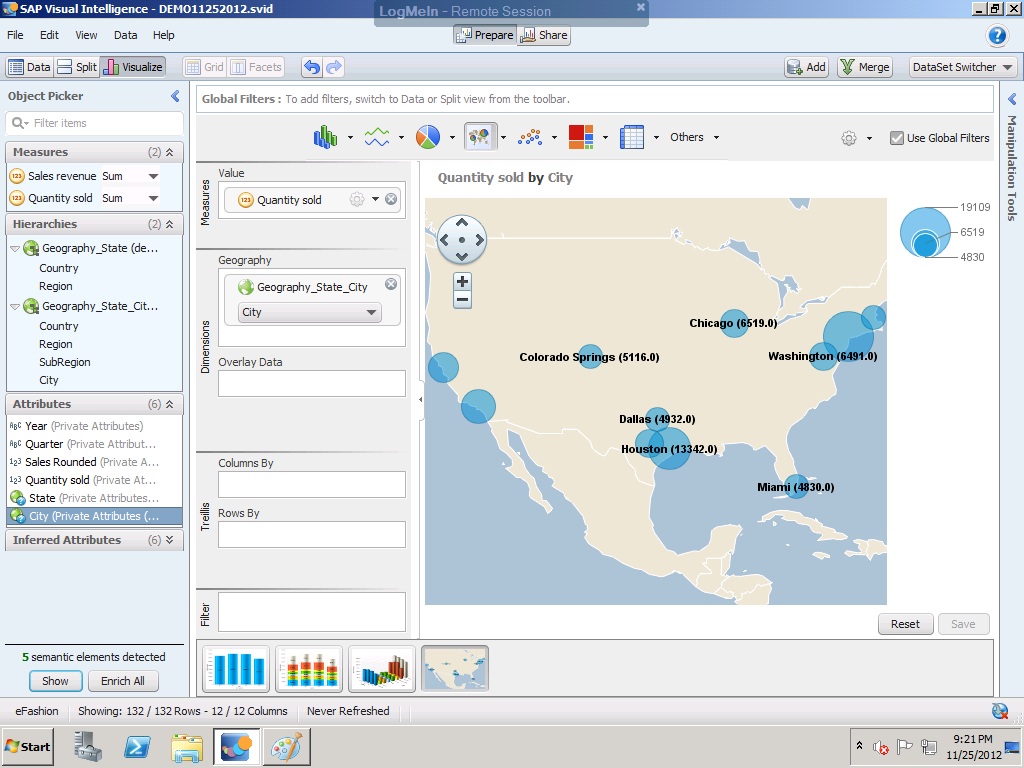This screenshot has height=768, width=1024.
Task: Open the Data menu
Action: pos(125,35)
